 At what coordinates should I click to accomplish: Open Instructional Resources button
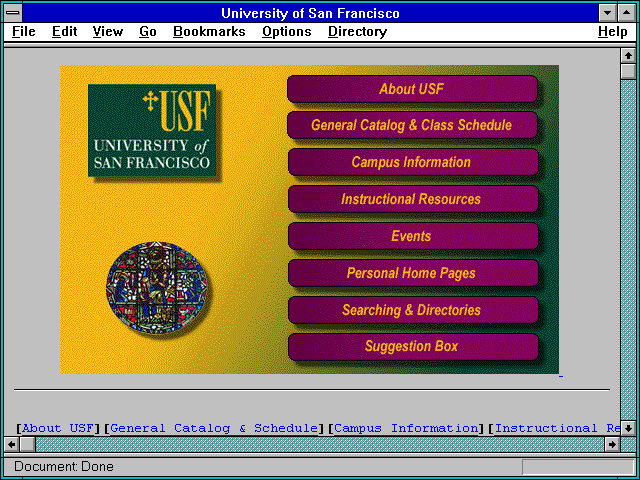tap(413, 199)
